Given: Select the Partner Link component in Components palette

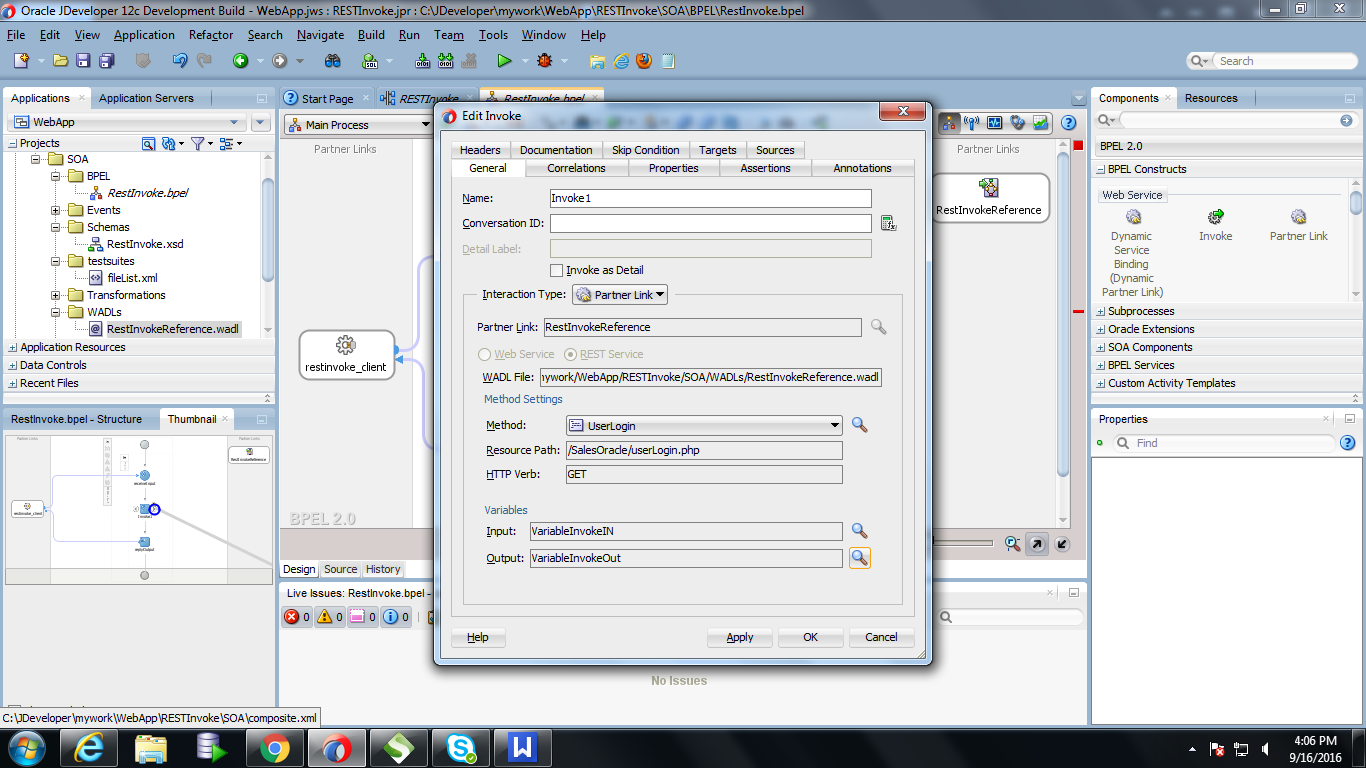Looking at the screenshot, I should [x=1299, y=222].
